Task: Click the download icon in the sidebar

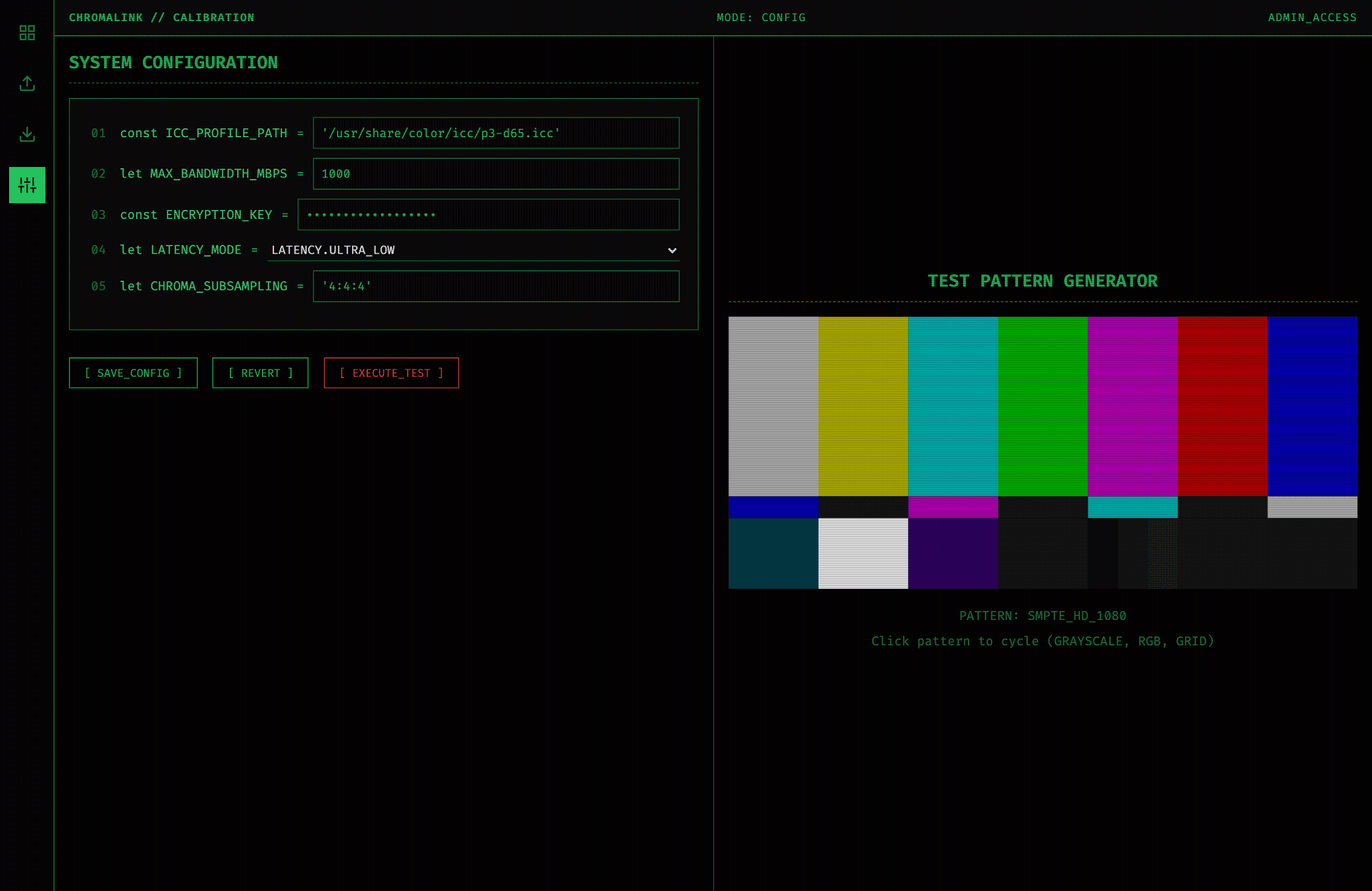Action: (x=27, y=134)
